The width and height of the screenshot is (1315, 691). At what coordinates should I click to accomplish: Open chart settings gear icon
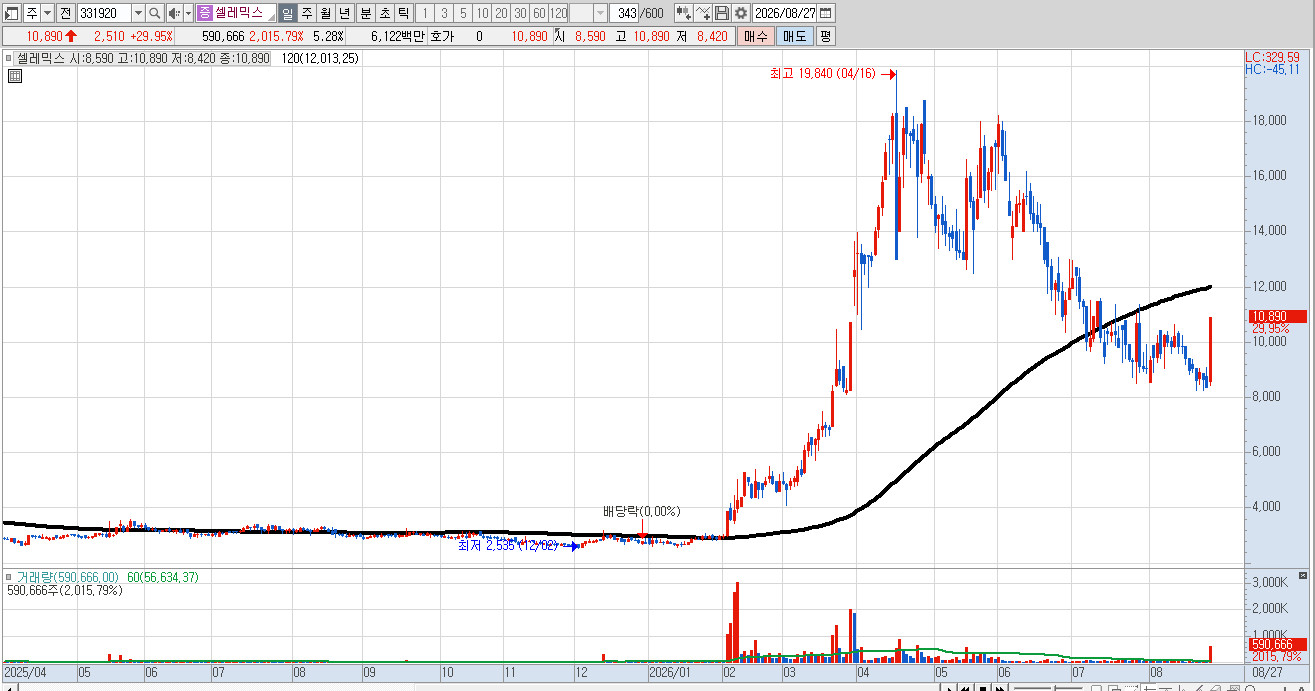pos(740,13)
